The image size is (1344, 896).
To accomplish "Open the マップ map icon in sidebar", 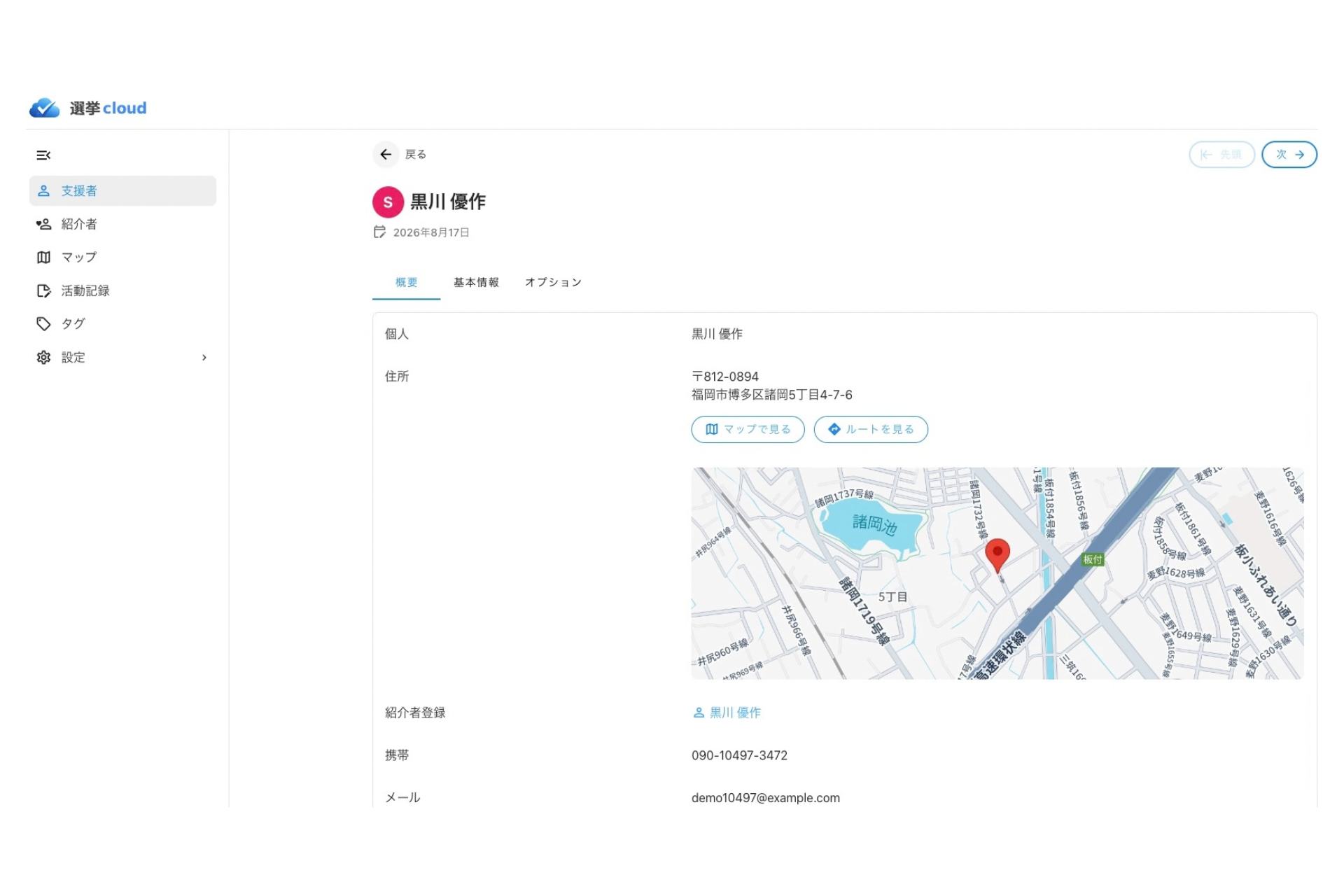I will 43,258.
